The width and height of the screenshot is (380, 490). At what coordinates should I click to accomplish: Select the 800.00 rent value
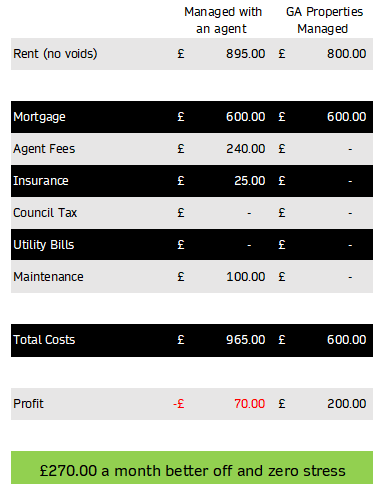pyautogui.click(x=346, y=54)
